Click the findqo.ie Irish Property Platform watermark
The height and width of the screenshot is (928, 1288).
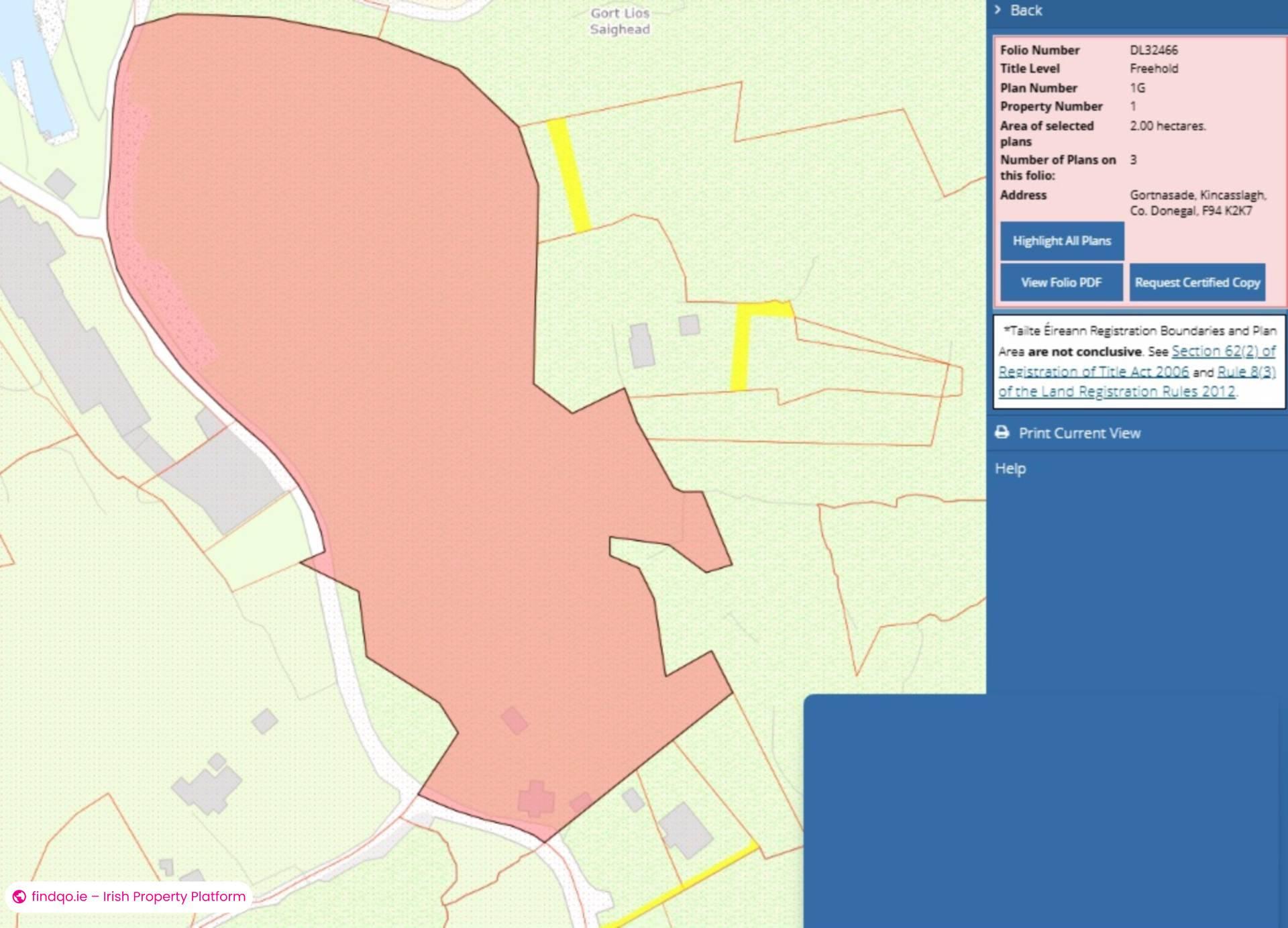[138, 896]
